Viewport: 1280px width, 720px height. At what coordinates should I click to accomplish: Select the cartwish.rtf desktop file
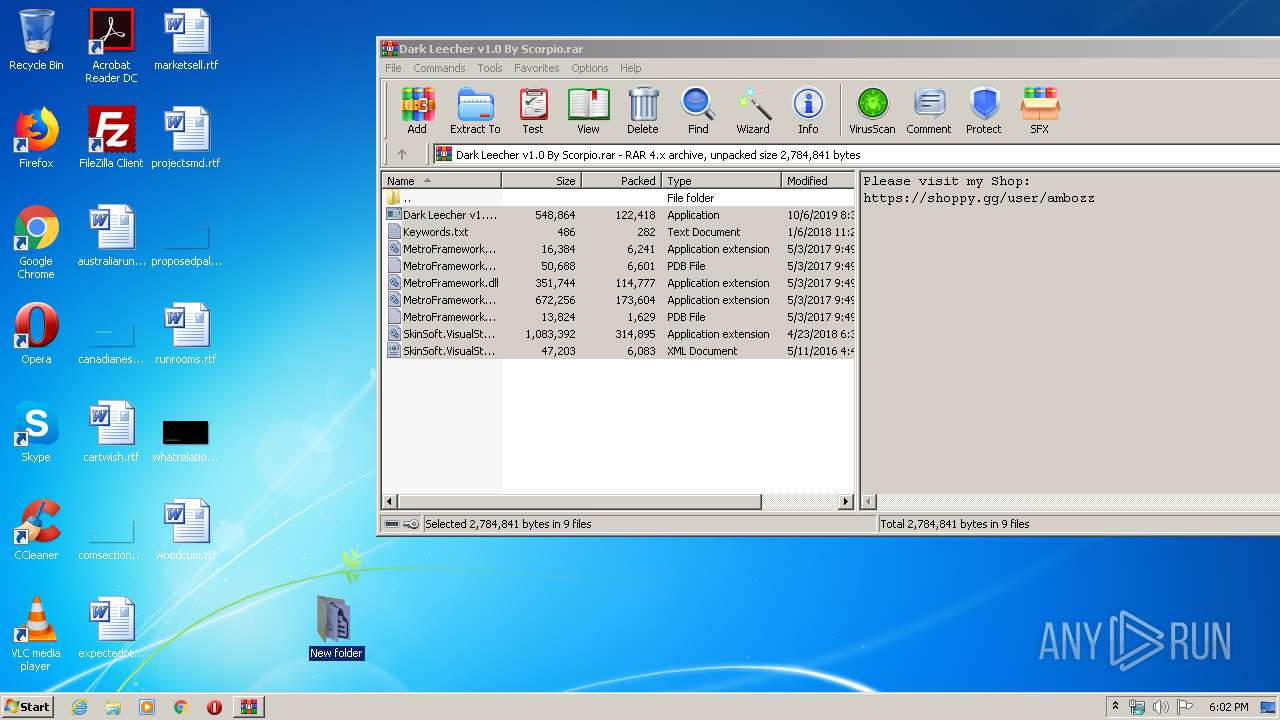pos(111,432)
